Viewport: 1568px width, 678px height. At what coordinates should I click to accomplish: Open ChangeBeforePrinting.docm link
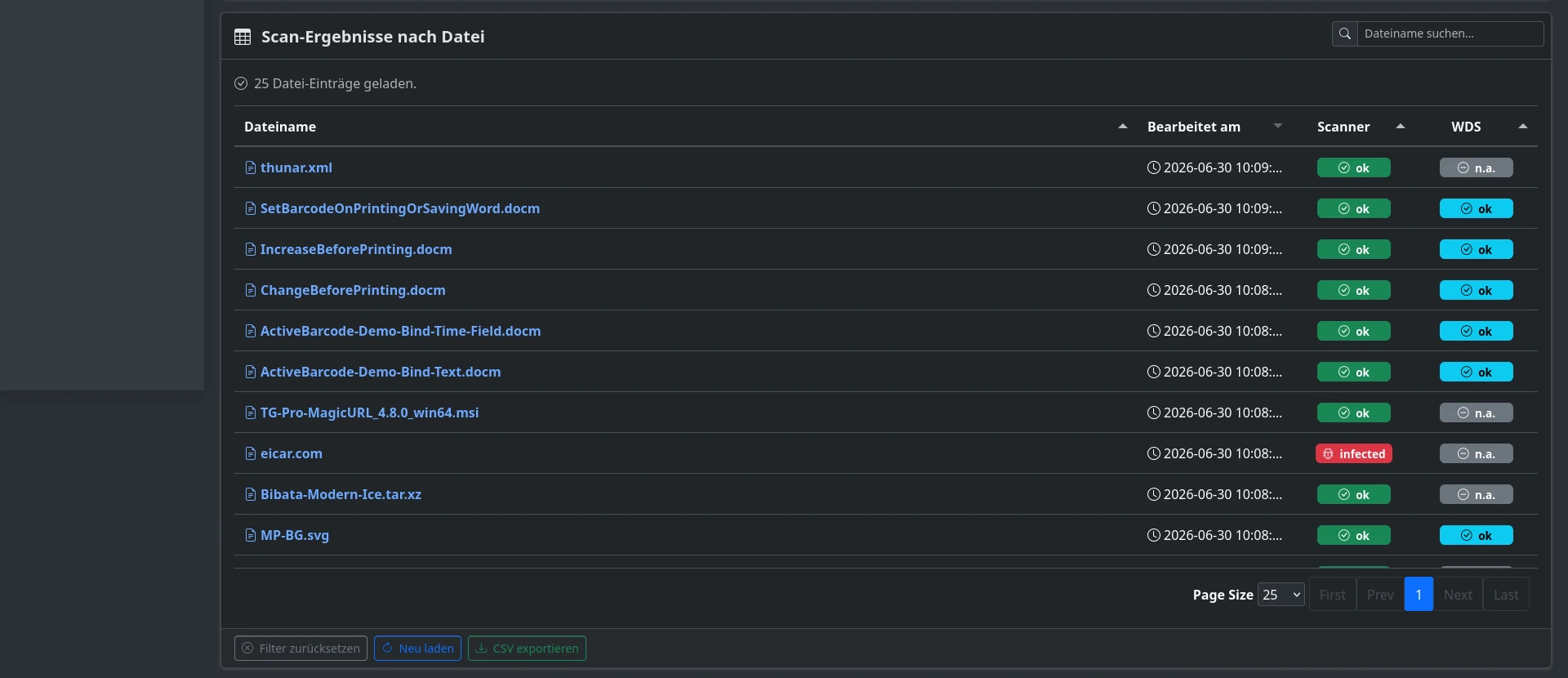tap(353, 290)
